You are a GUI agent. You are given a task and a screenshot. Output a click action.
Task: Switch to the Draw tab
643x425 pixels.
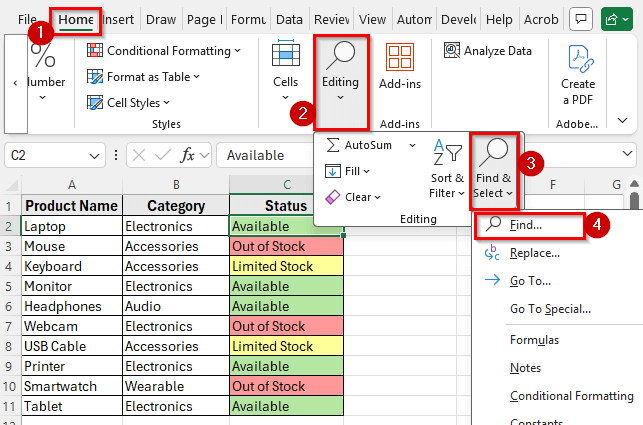pos(161,19)
